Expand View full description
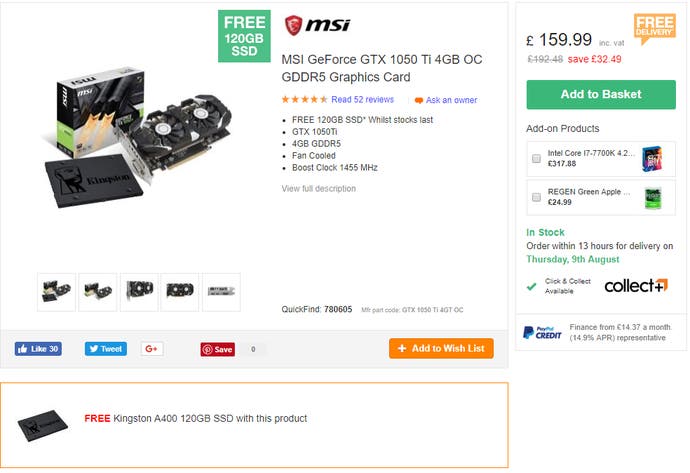 [x=319, y=188]
